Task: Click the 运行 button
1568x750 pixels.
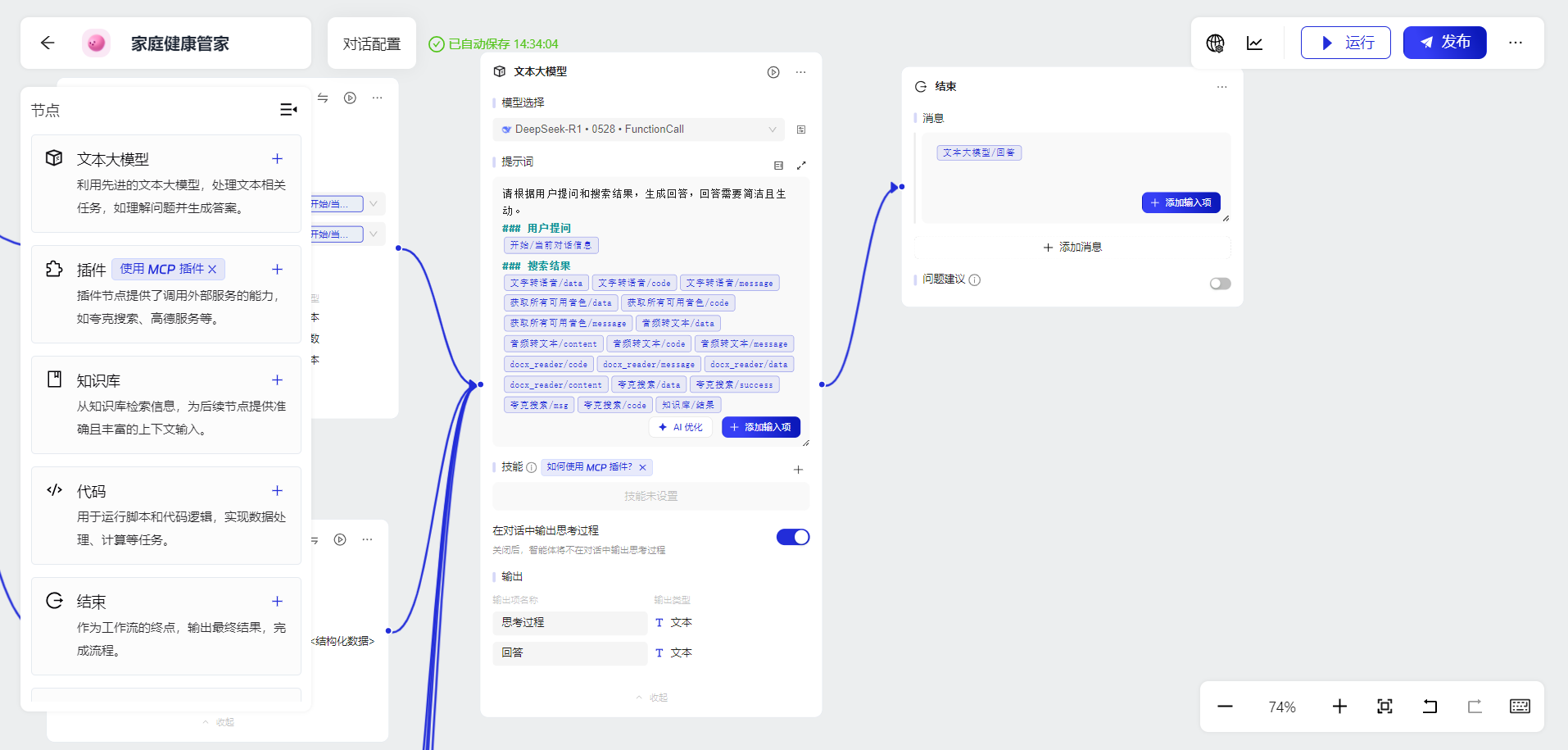Action: [x=1345, y=43]
